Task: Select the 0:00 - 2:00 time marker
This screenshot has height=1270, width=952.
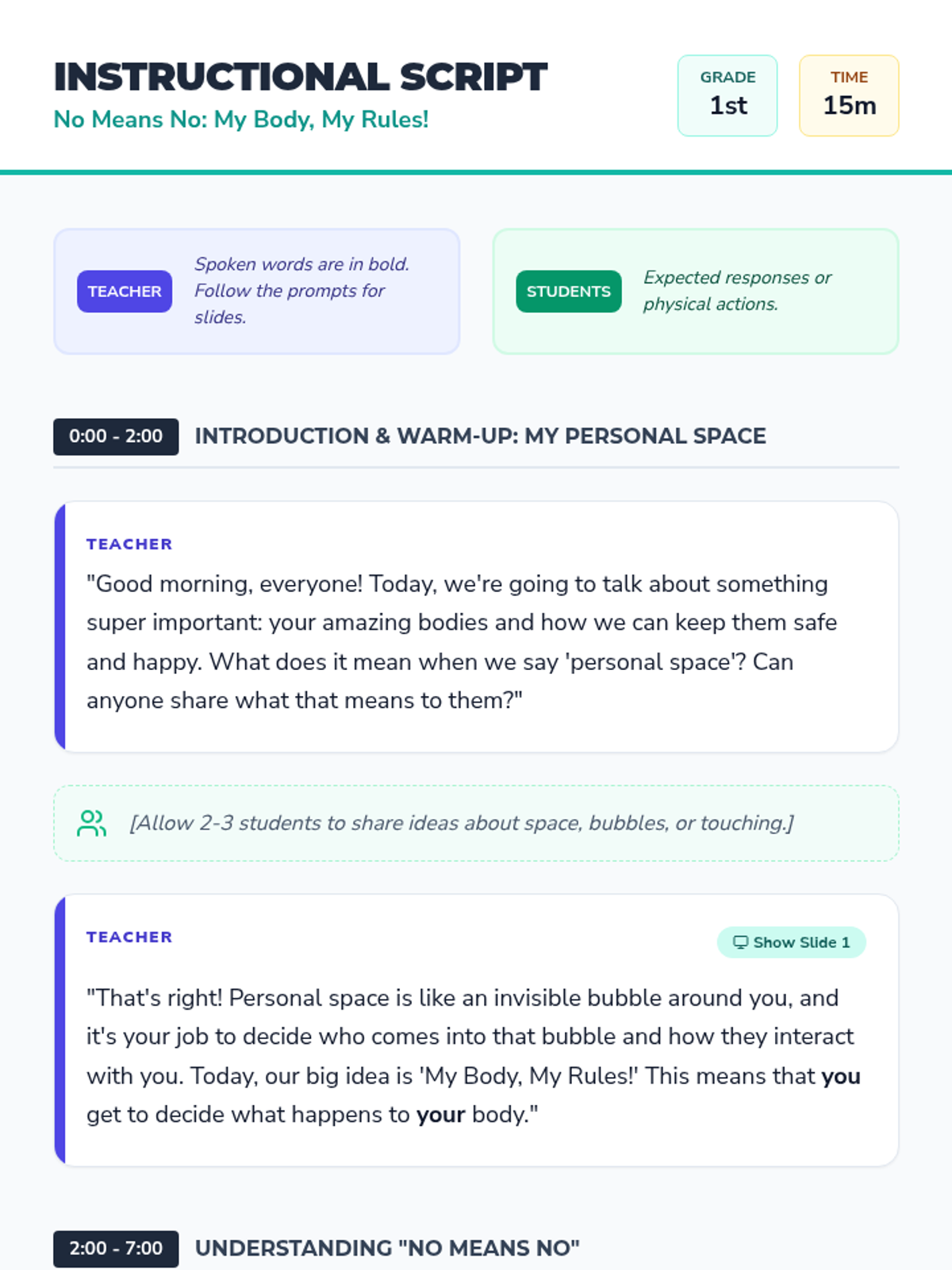Action: pos(116,437)
